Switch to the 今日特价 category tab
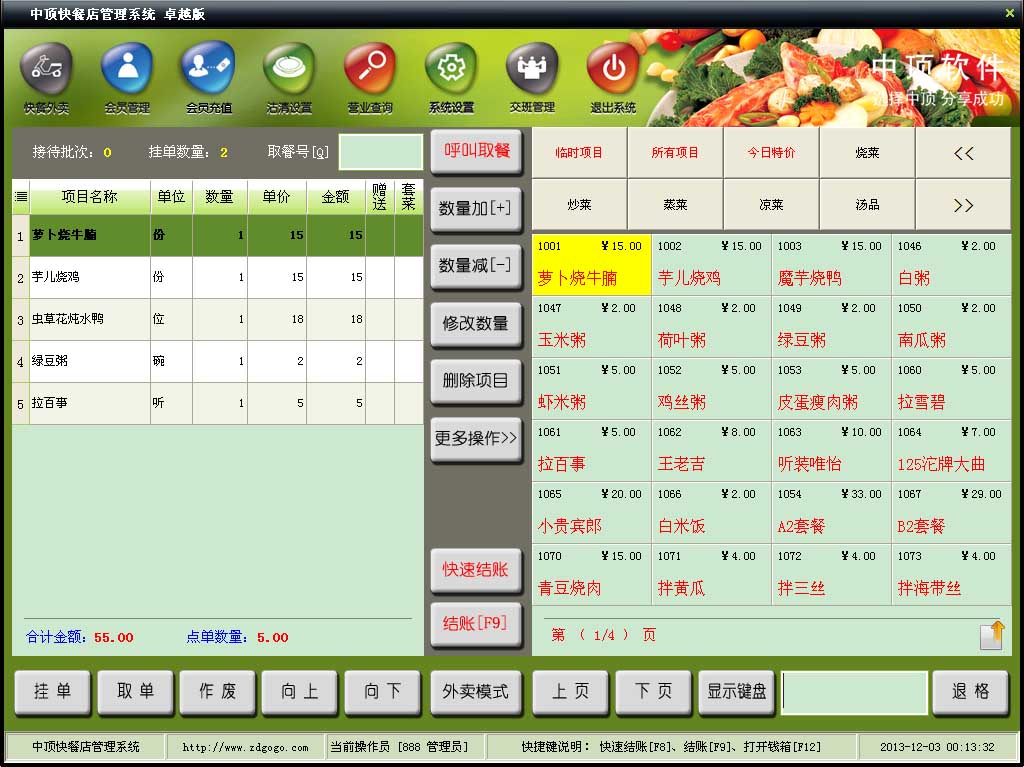This screenshot has height=767, width=1024. (771, 153)
